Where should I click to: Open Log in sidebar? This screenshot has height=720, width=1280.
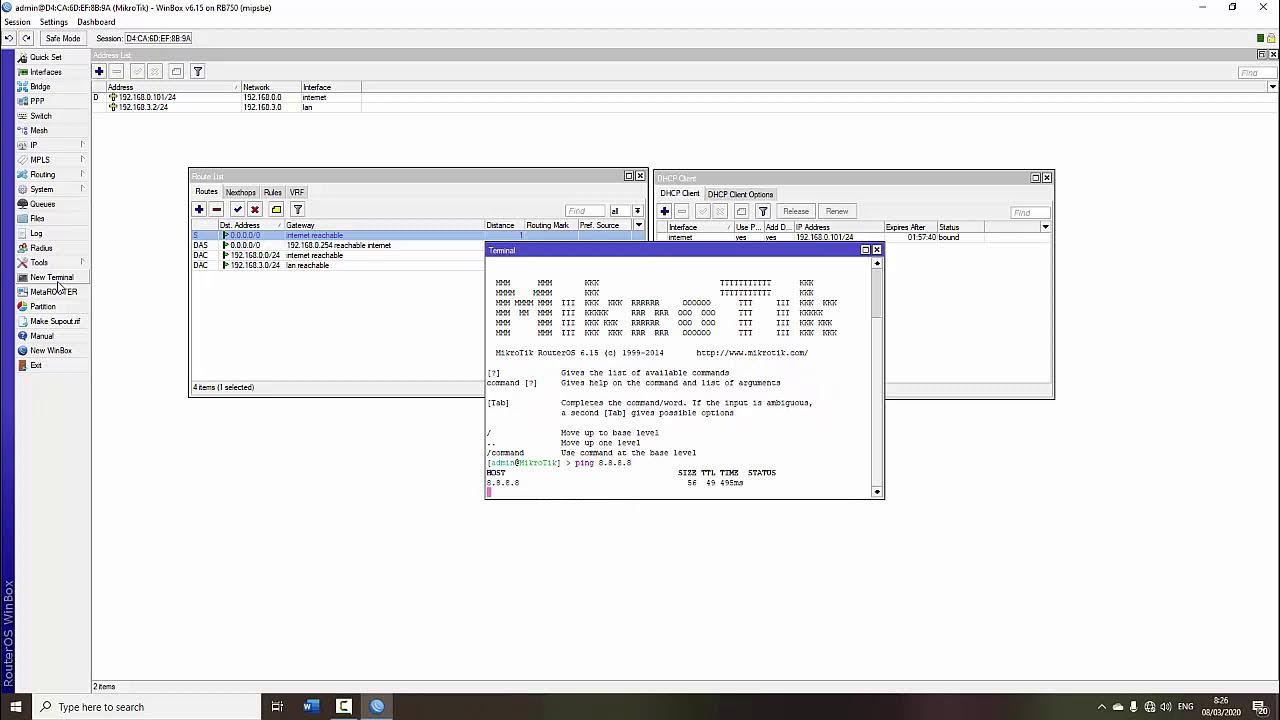tap(36, 233)
